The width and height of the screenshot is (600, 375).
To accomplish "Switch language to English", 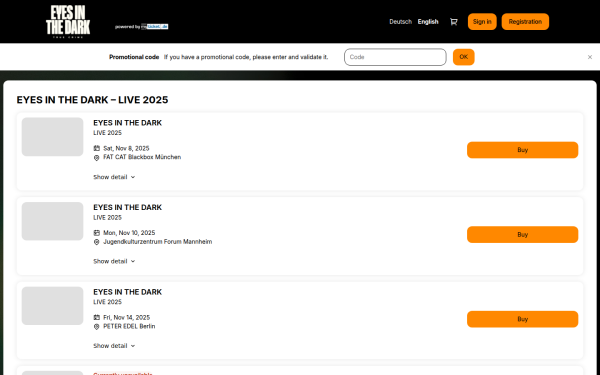I will tap(428, 22).
